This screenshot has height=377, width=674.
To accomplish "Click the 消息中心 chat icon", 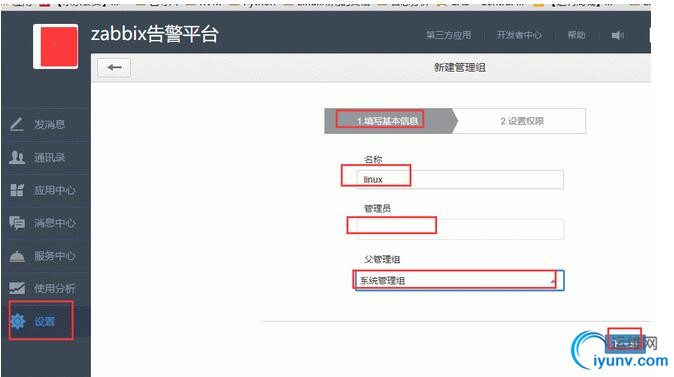I will [x=17, y=223].
